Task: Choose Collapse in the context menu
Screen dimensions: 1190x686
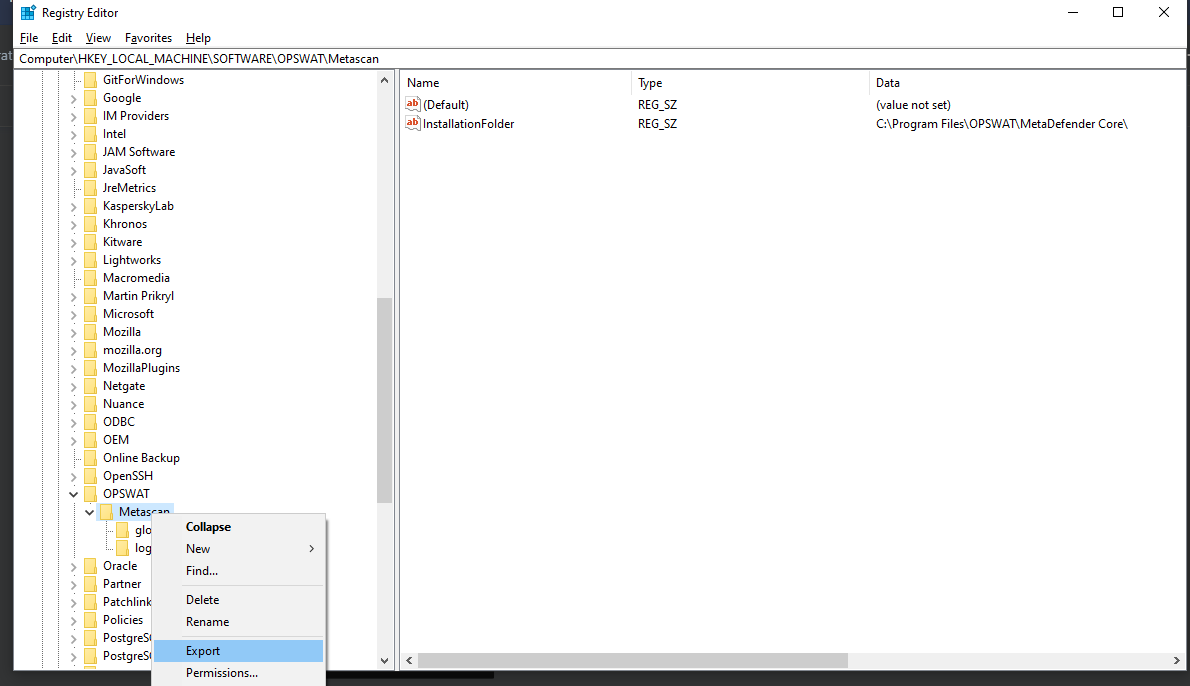Action: pos(238,527)
